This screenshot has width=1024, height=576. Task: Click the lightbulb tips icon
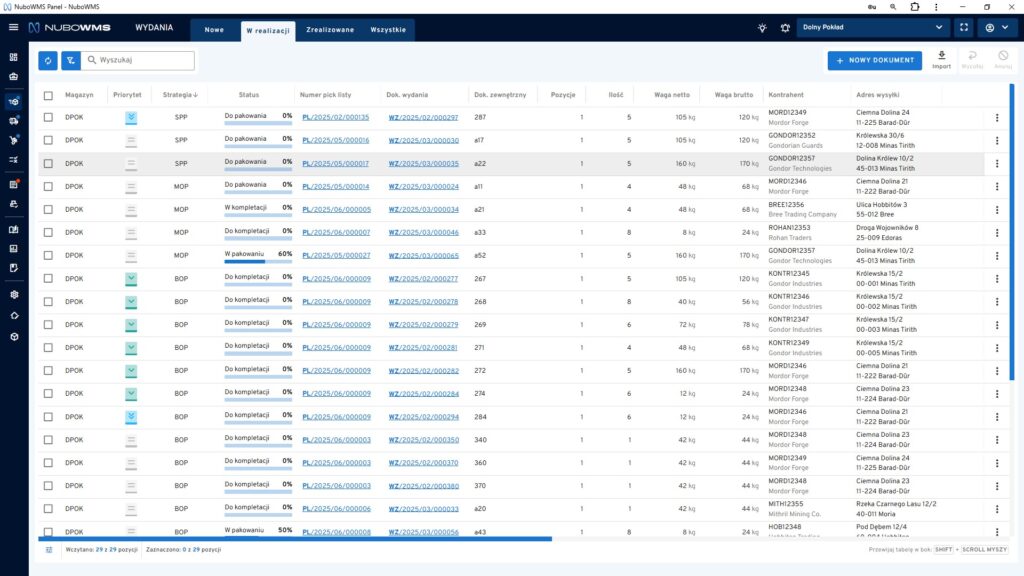coord(762,28)
